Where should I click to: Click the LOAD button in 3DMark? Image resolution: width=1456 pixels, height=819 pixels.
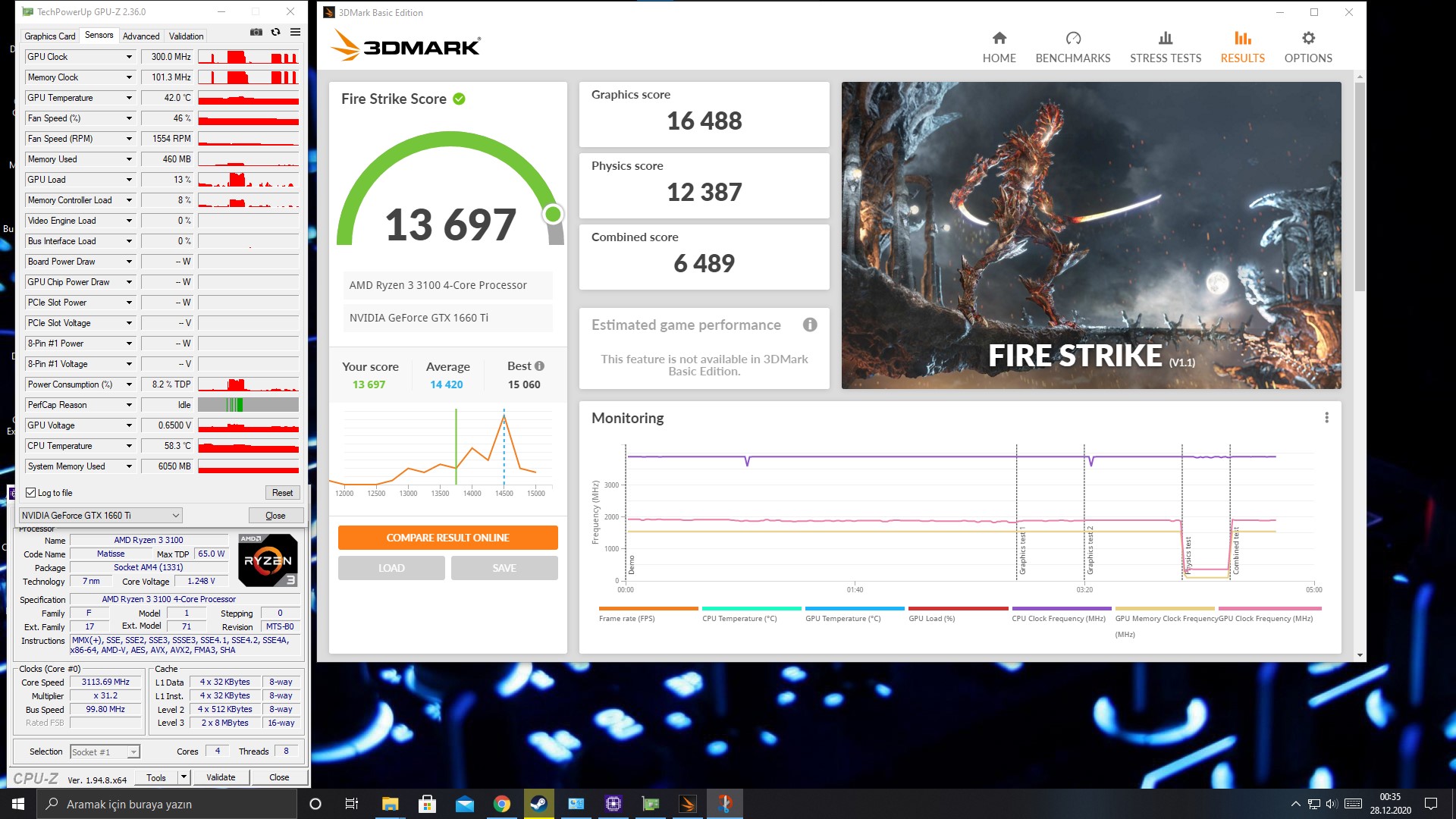pyautogui.click(x=391, y=568)
